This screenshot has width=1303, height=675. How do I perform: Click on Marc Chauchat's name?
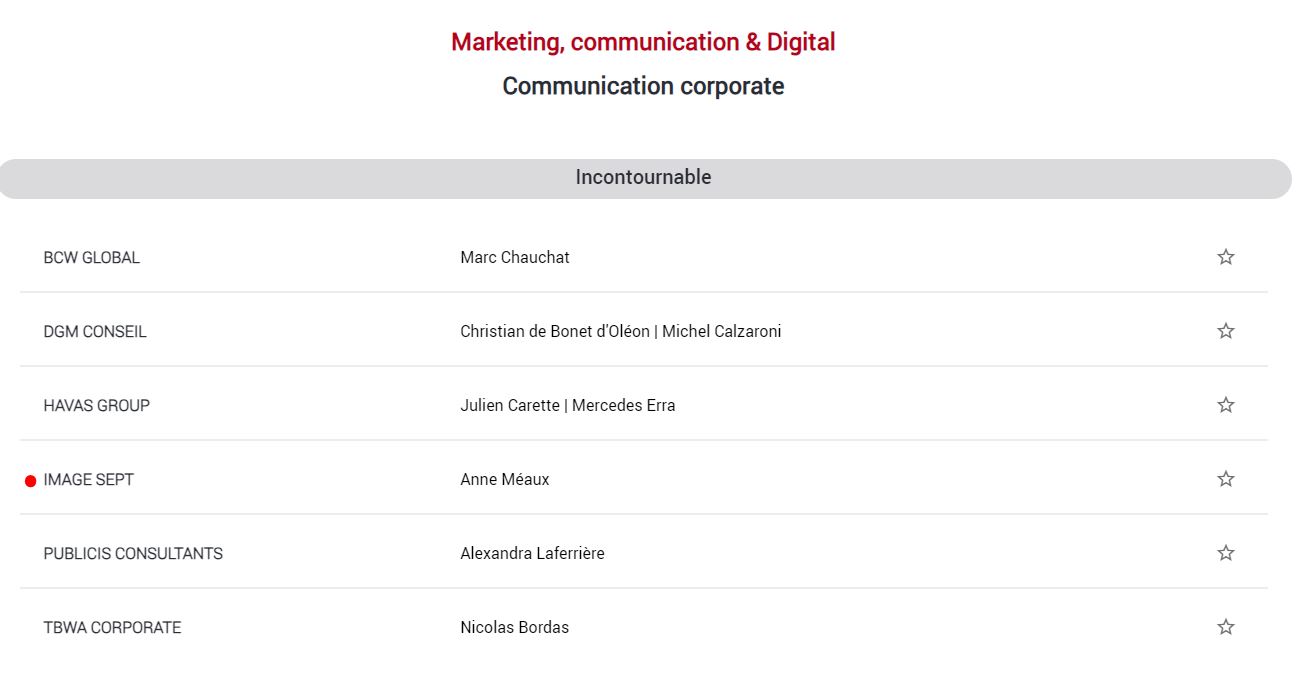[515, 257]
